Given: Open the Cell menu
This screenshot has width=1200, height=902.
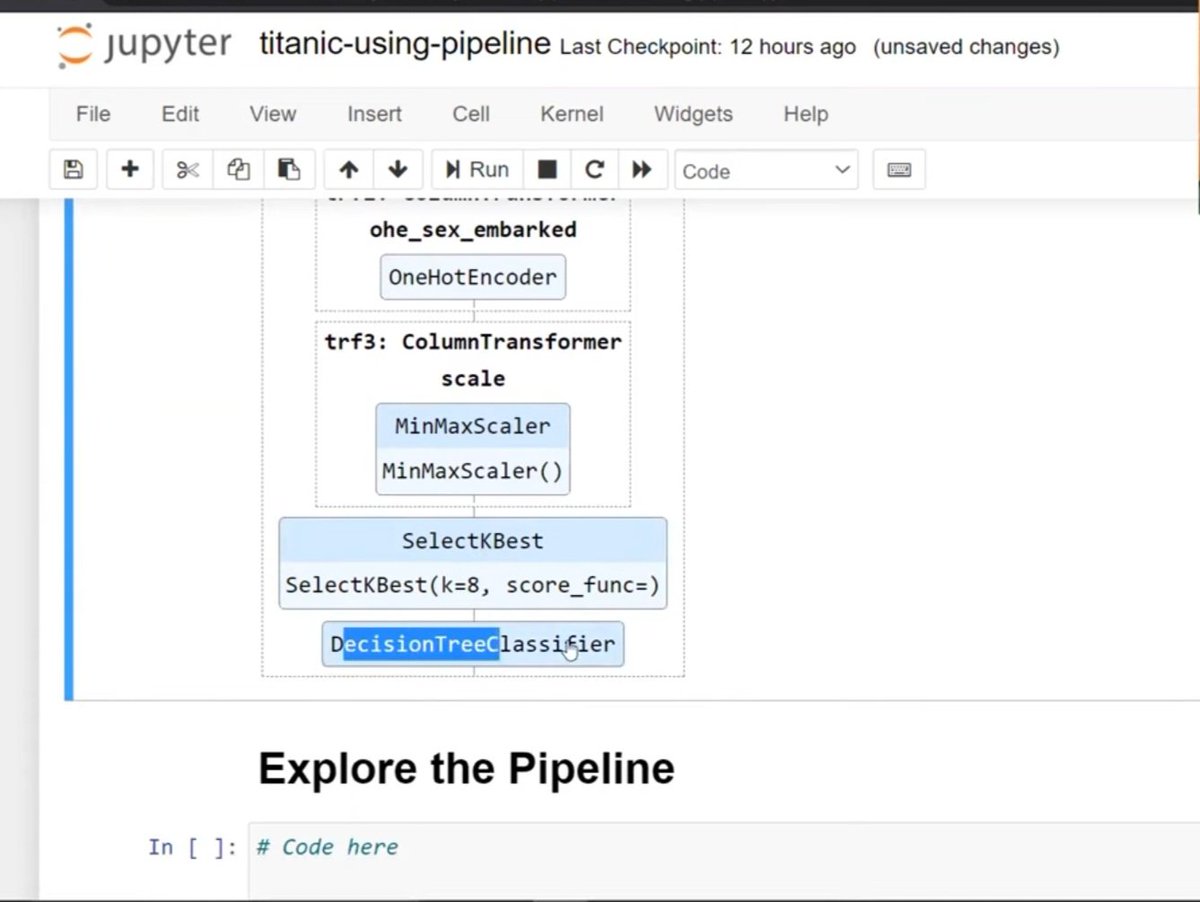Looking at the screenshot, I should tap(471, 114).
